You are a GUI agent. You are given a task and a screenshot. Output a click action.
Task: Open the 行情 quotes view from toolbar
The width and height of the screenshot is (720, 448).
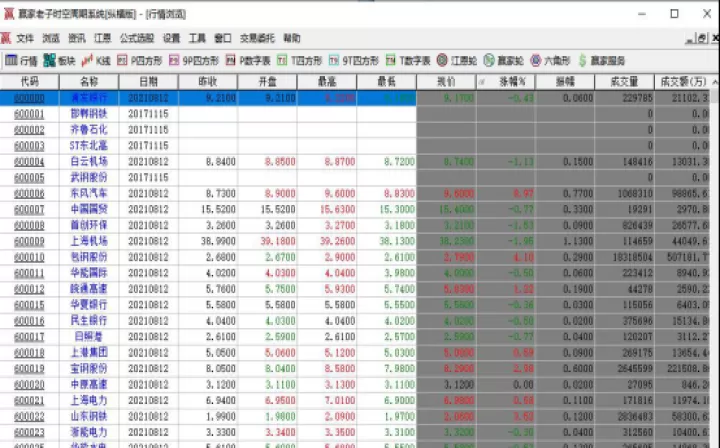(x=22, y=61)
